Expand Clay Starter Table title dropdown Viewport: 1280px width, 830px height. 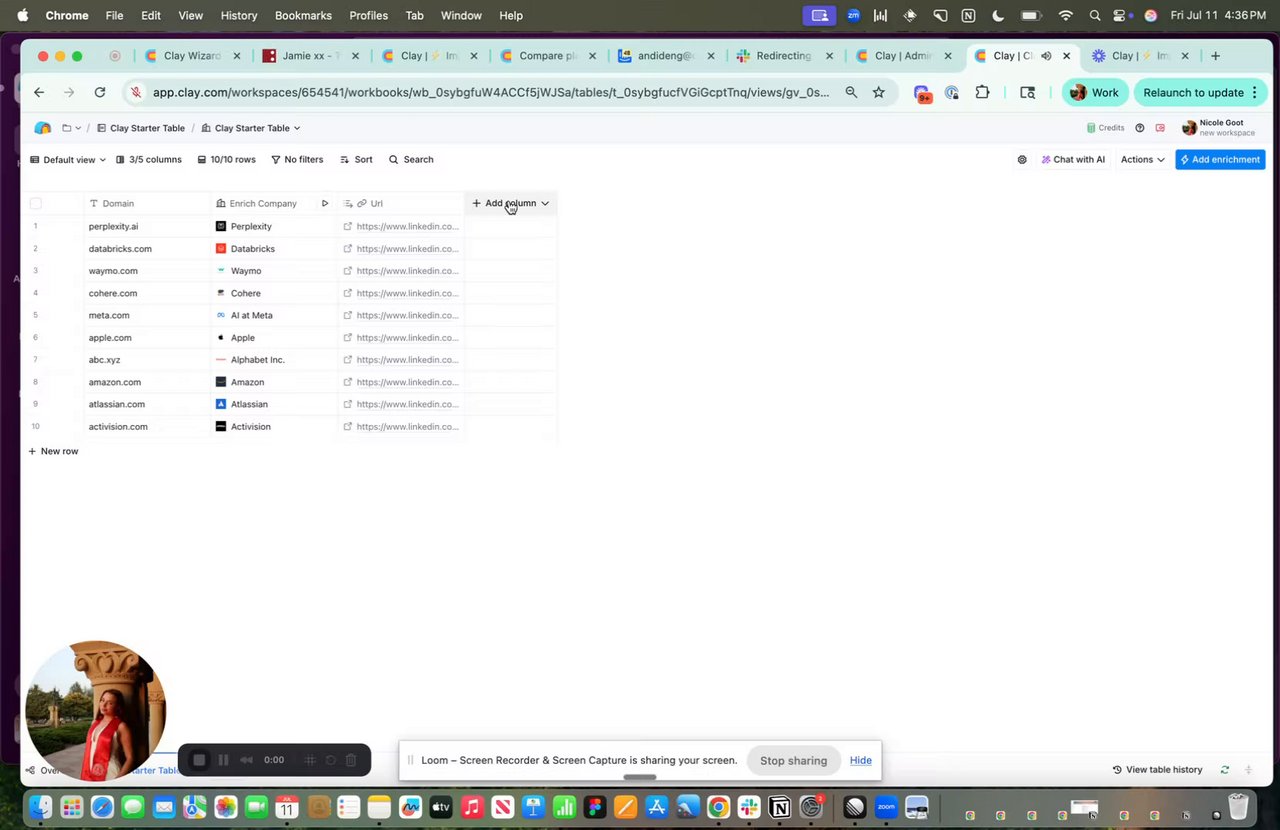point(251,128)
